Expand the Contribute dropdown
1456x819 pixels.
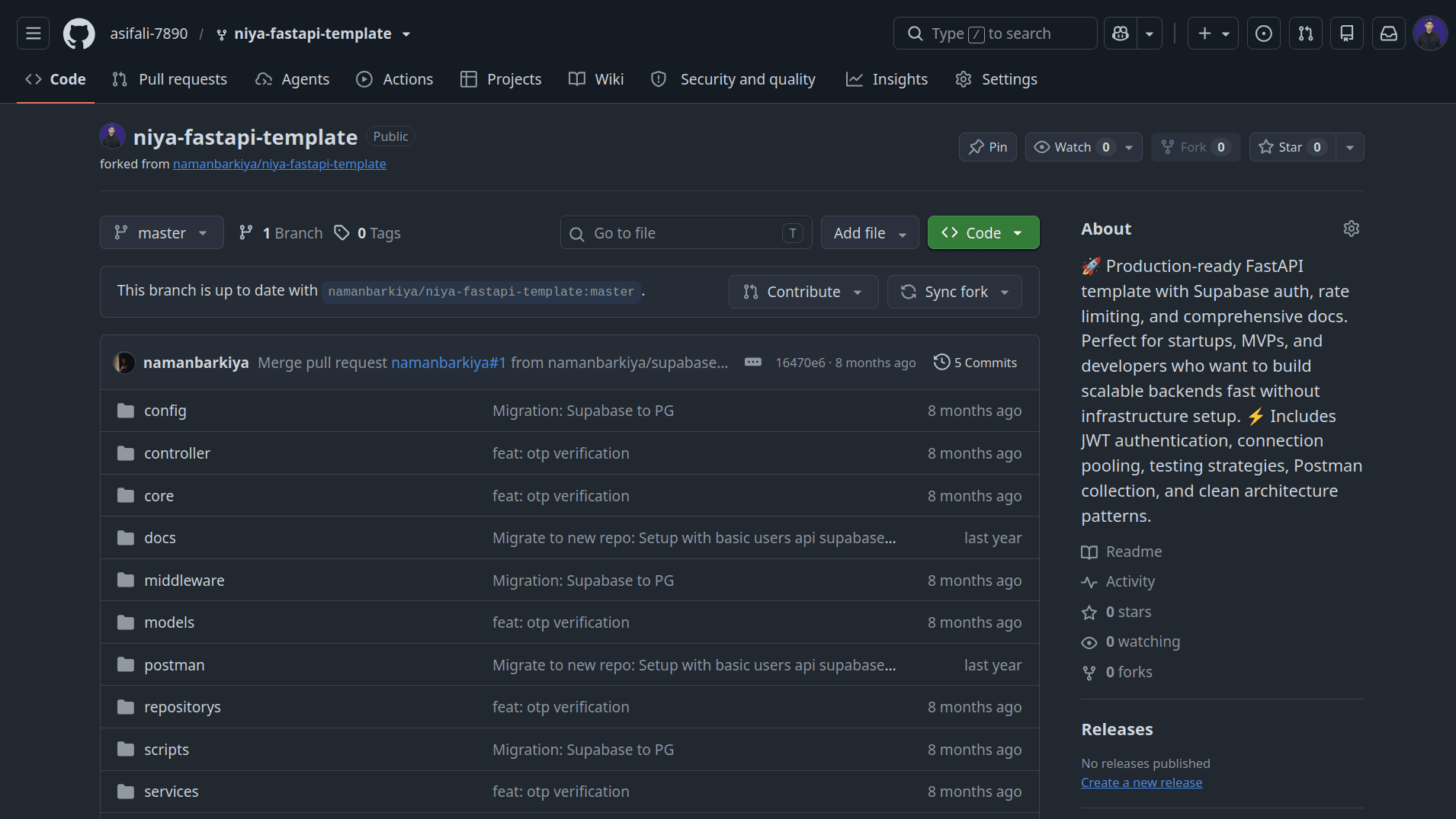coord(803,292)
